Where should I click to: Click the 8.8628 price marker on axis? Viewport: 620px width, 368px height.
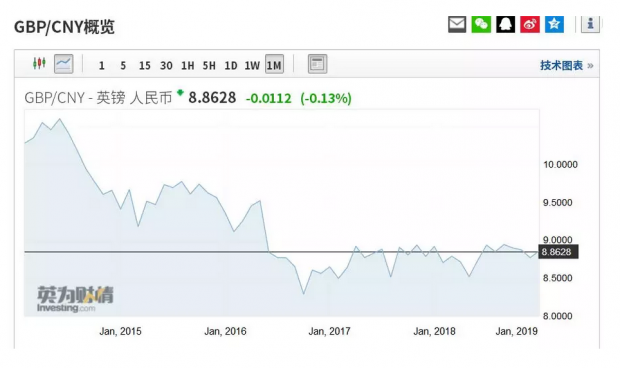558,252
